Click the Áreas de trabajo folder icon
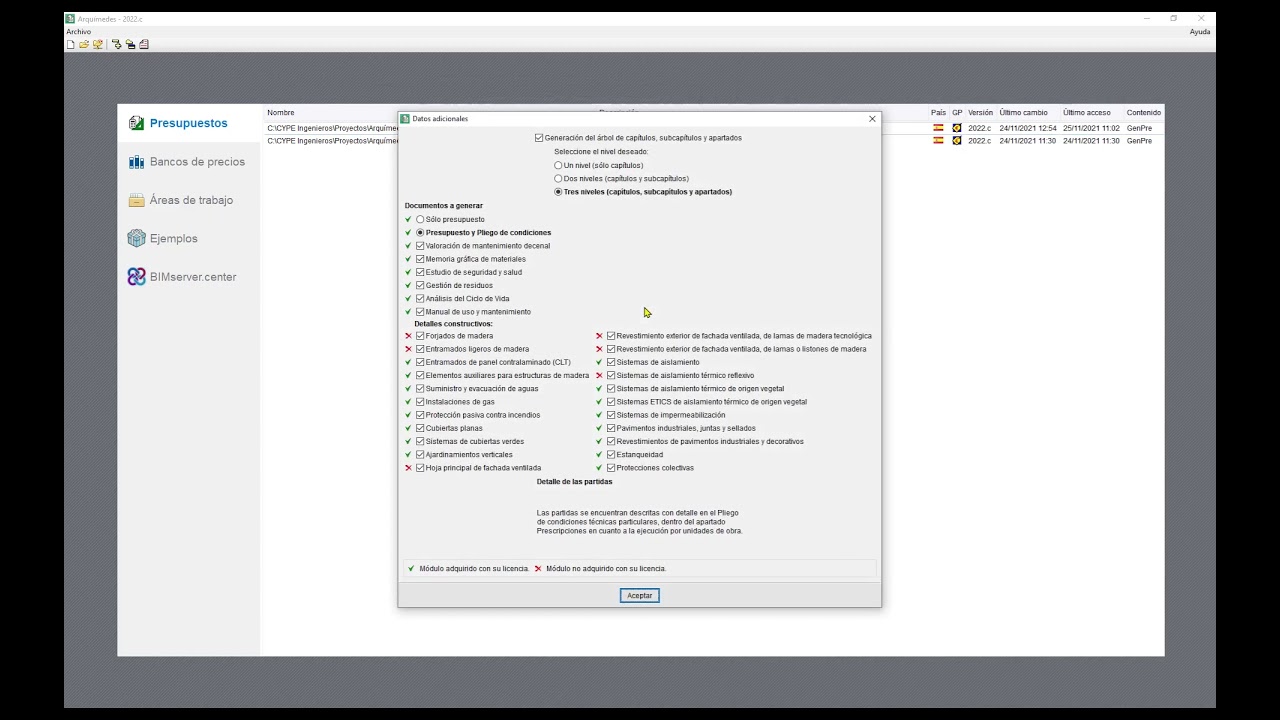 click(136, 200)
